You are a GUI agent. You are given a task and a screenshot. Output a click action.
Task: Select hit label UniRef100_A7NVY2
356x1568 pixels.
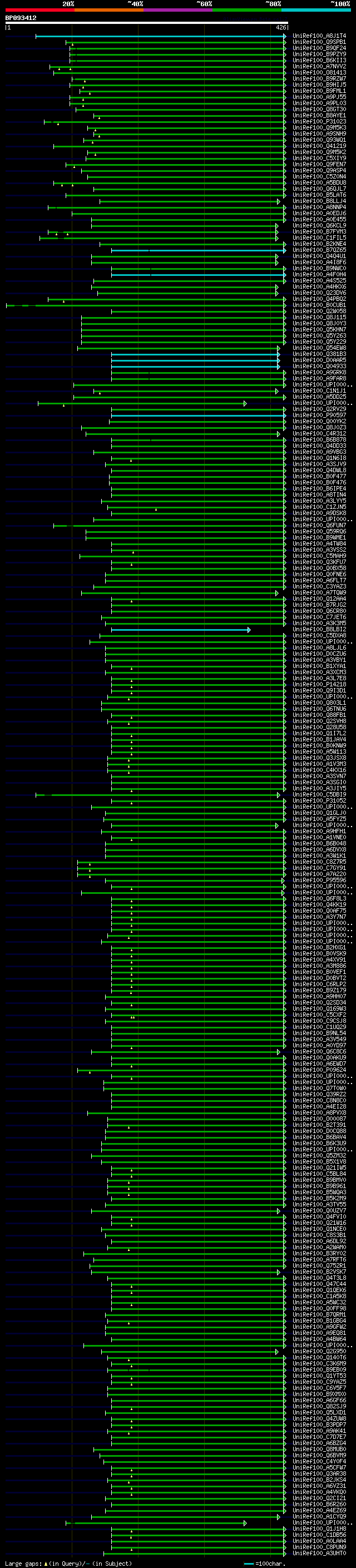click(x=319, y=66)
